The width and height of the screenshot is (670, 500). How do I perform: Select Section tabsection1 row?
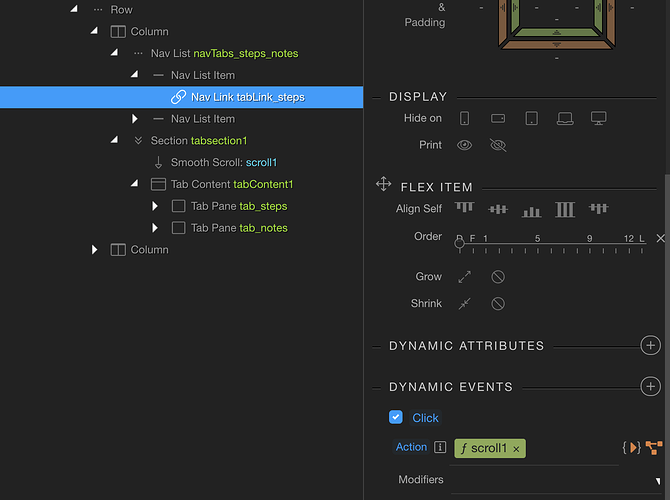pos(182,141)
